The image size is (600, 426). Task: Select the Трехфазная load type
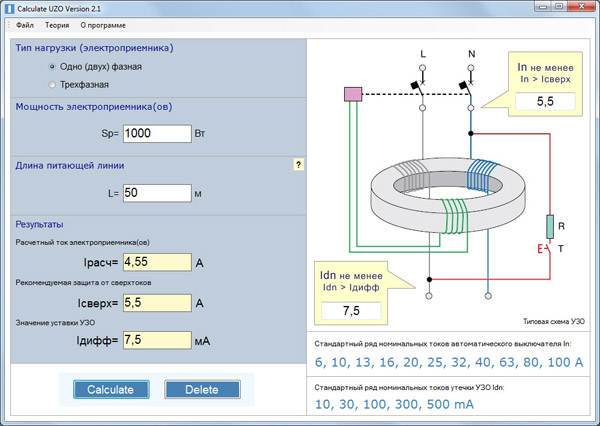point(51,85)
